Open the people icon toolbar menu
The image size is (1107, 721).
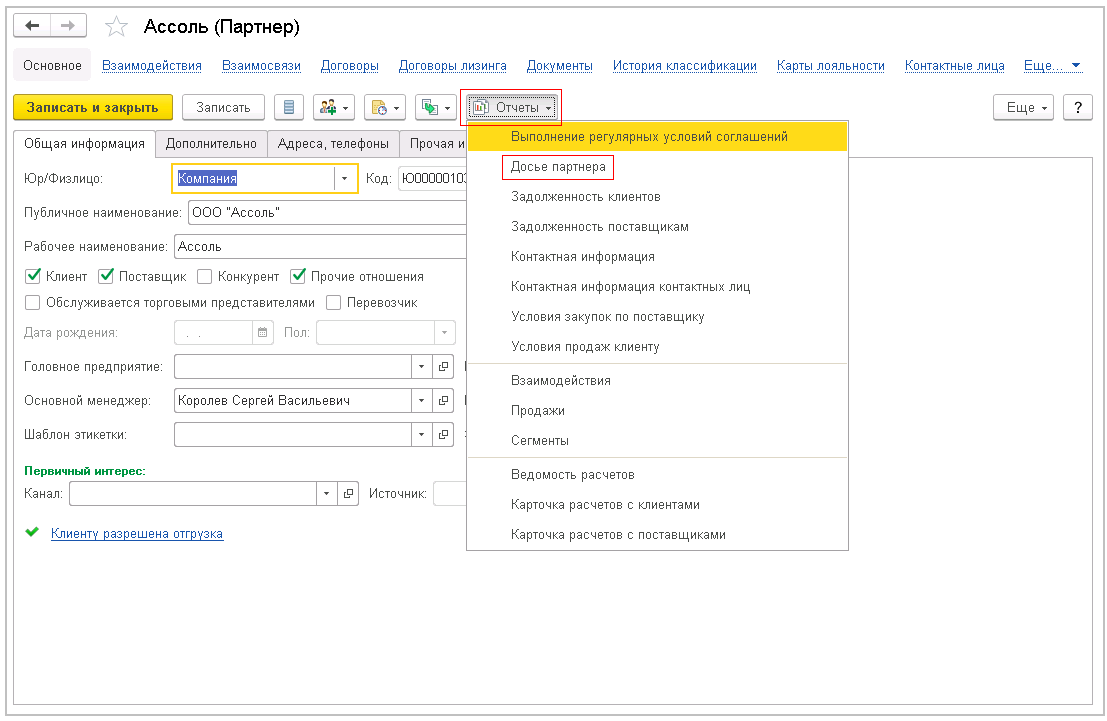[333, 107]
